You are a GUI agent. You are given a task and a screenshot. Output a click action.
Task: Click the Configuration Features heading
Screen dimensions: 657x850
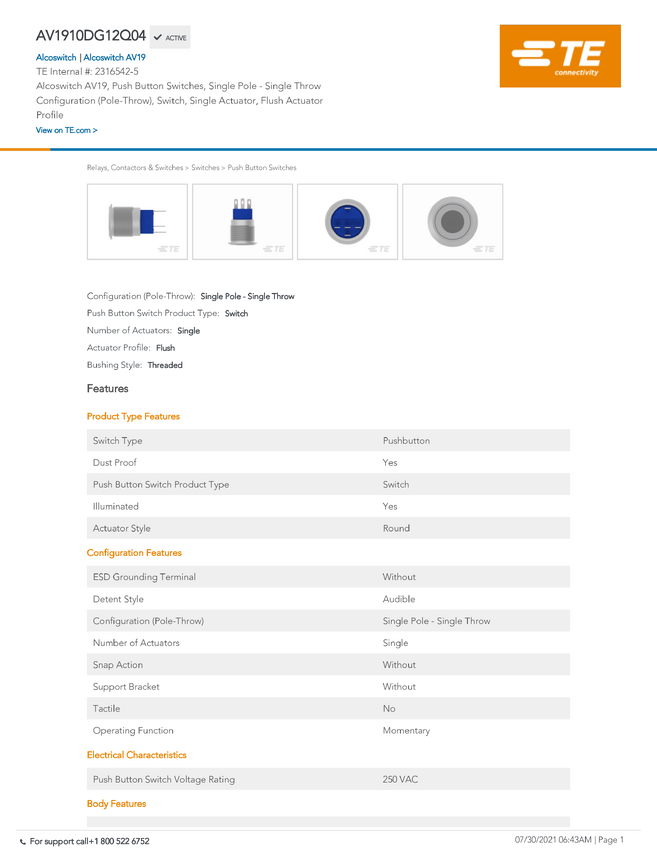(x=134, y=552)
